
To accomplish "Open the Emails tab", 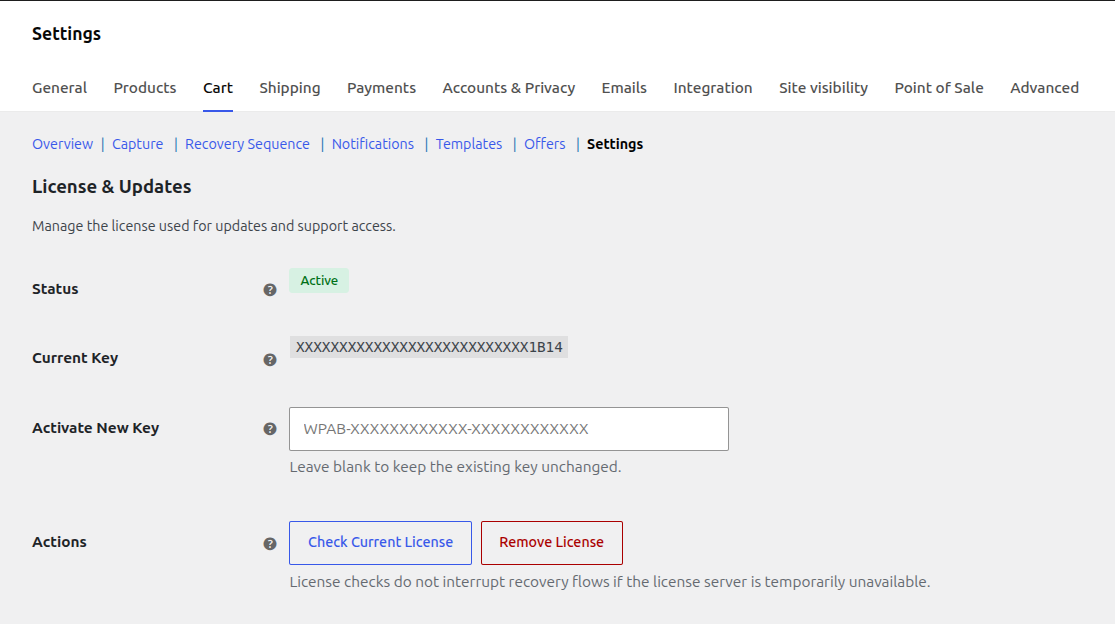I will pos(624,87).
